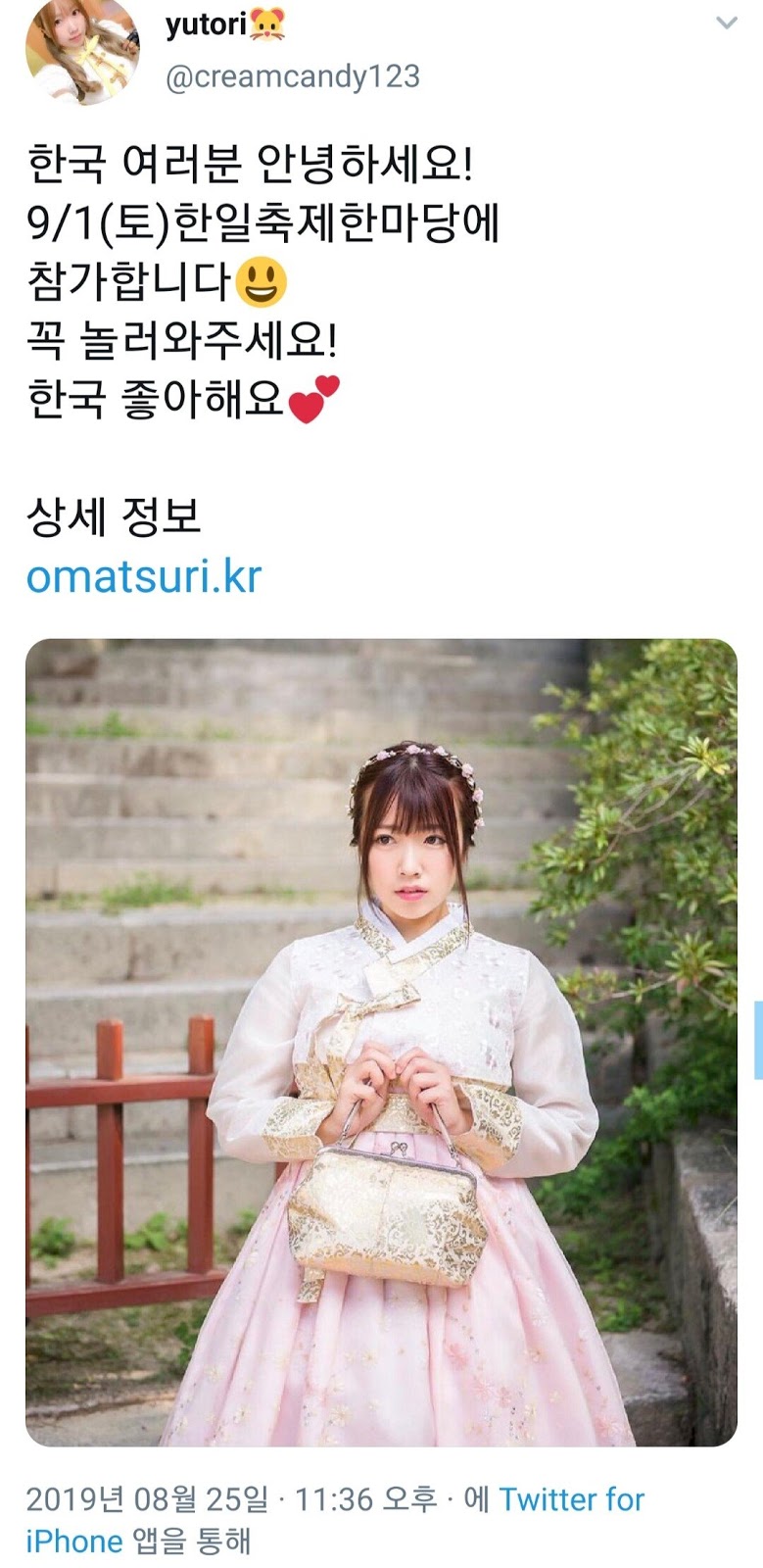Click the 9/1(토)한일축제한마당에 line
763x1568 pixels.
263,223
